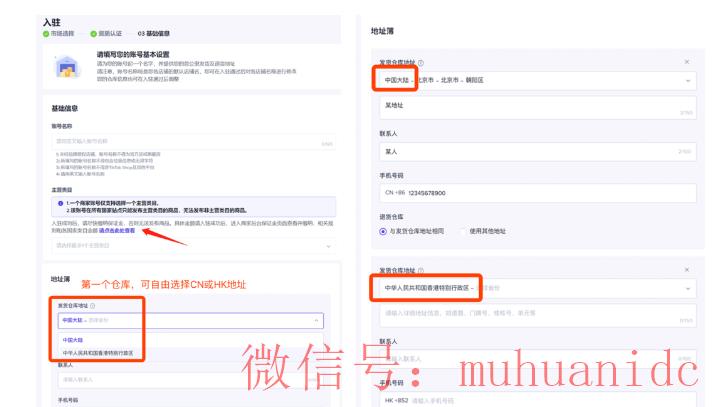Screen dimensions: 714x407
Task: Click the green check beside 市场选择 step
Action: (x=46, y=34)
